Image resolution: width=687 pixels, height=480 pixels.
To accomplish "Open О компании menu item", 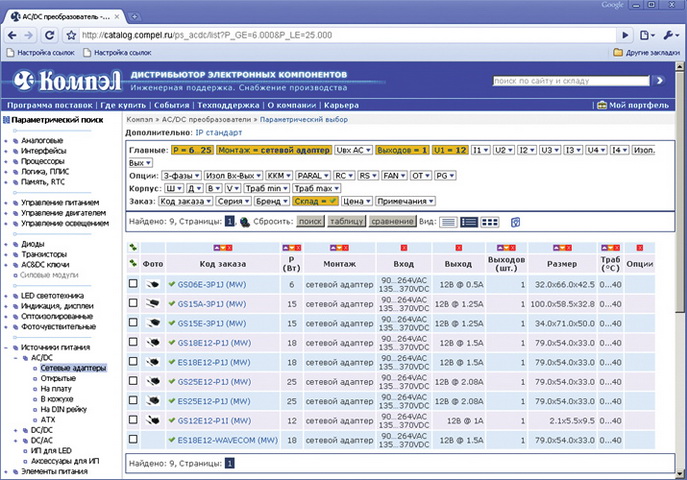I will [x=292, y=105].
